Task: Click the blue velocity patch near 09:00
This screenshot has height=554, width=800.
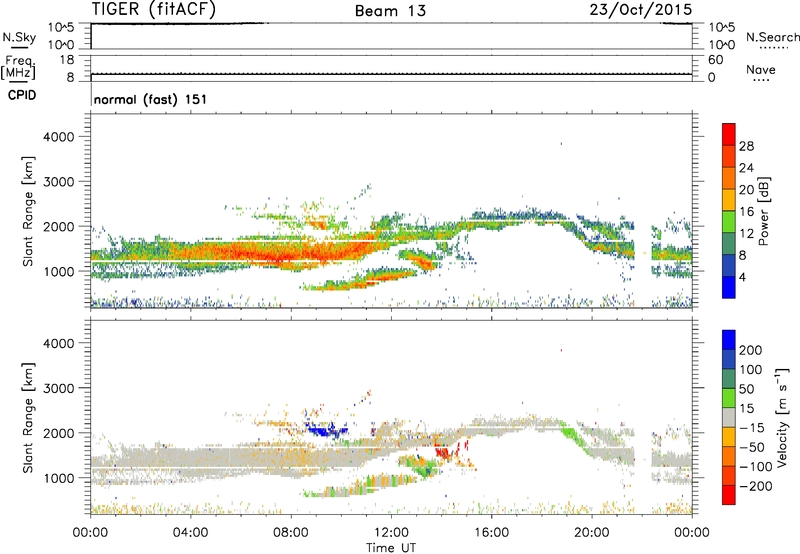Action: pos(326,431)
